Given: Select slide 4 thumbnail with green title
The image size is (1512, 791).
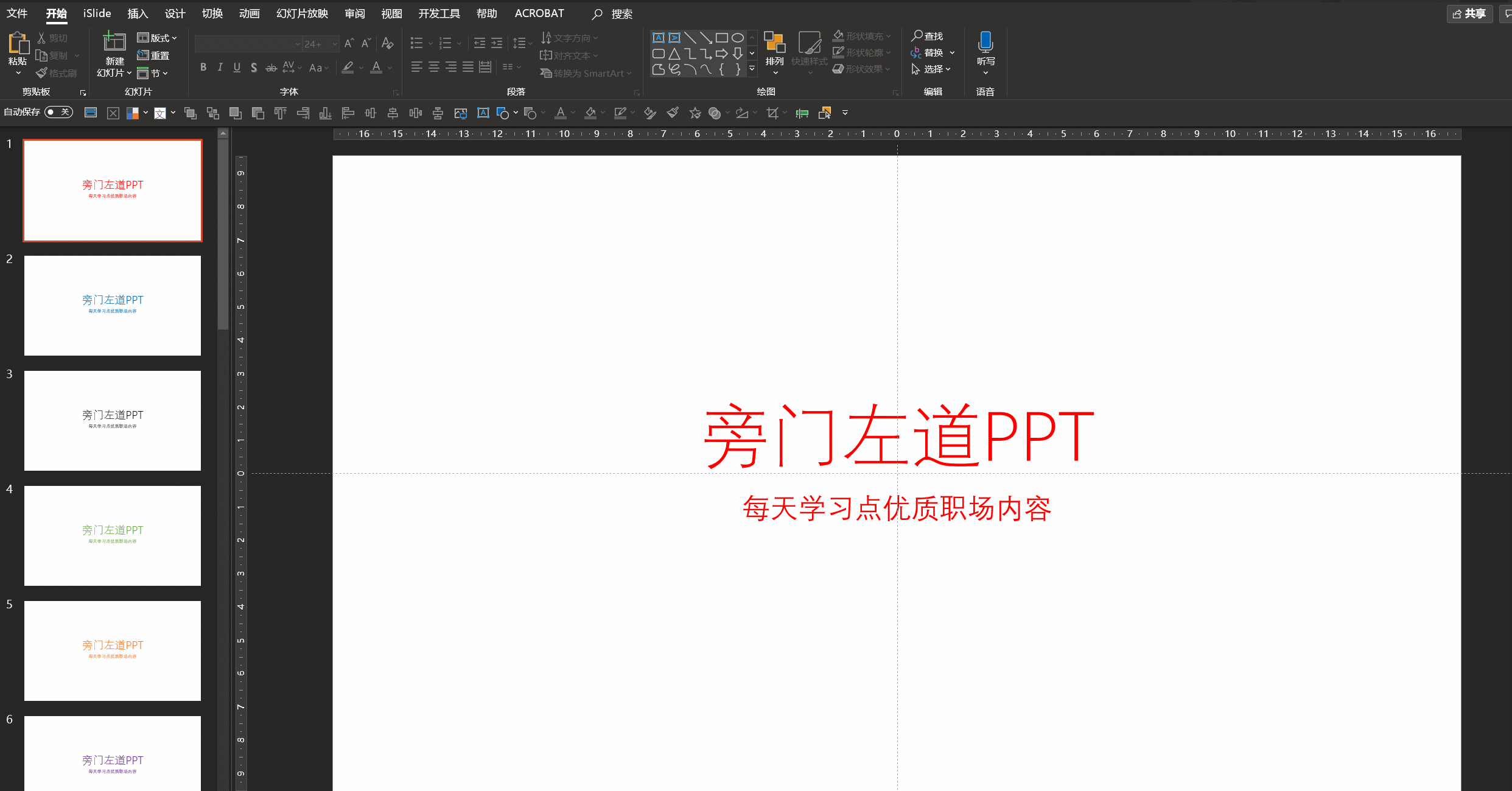Looking at the screenshot, I should point(113,535).
